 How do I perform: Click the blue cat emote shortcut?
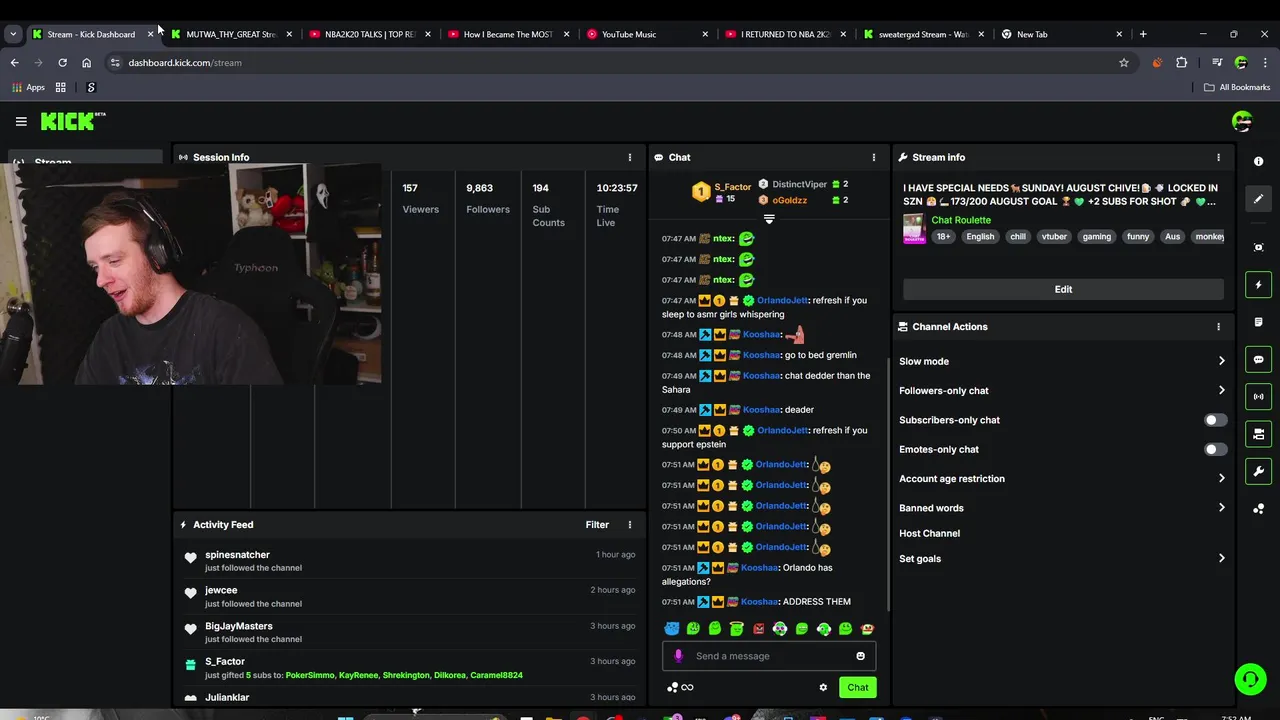tap(671, 629)
